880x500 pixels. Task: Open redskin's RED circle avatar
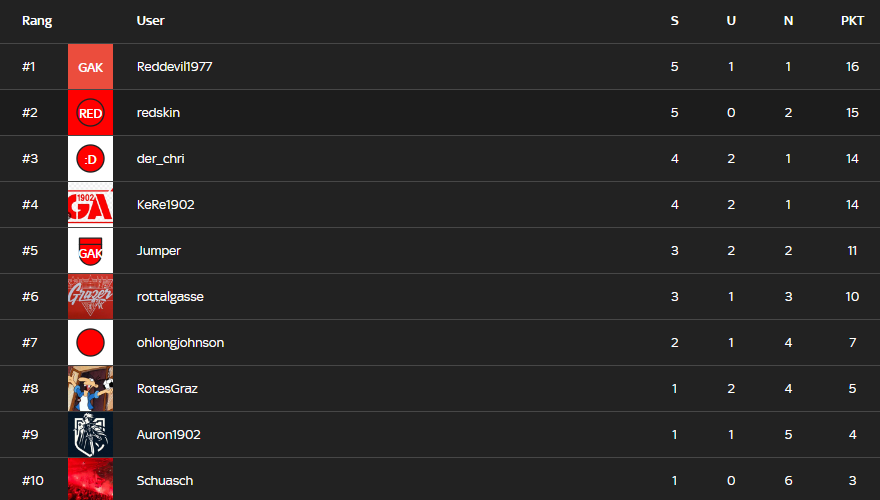(x=90, y=113)
